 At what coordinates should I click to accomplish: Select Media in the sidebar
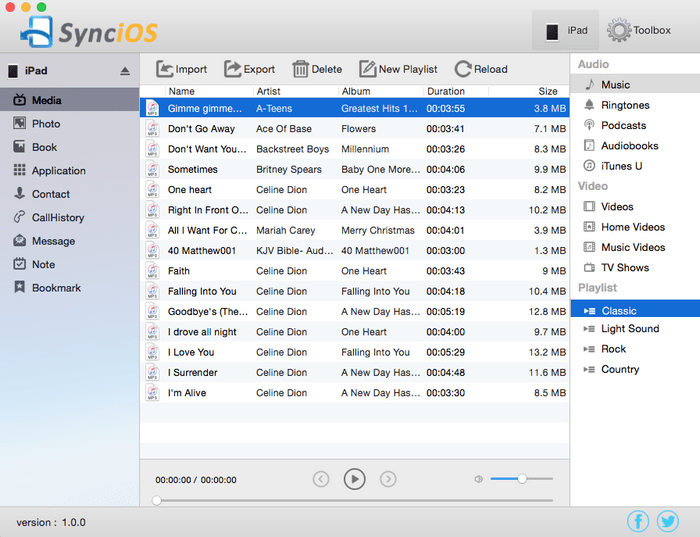70,100
